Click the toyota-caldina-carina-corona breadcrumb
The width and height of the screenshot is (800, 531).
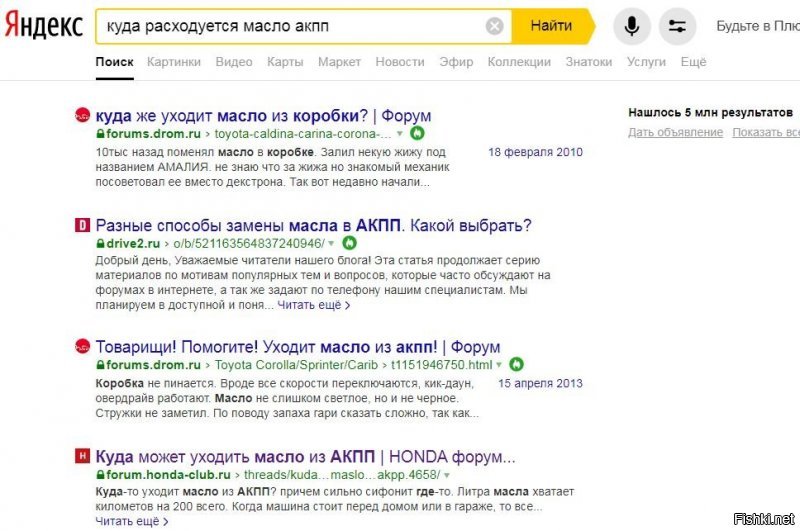click(303, 134)
